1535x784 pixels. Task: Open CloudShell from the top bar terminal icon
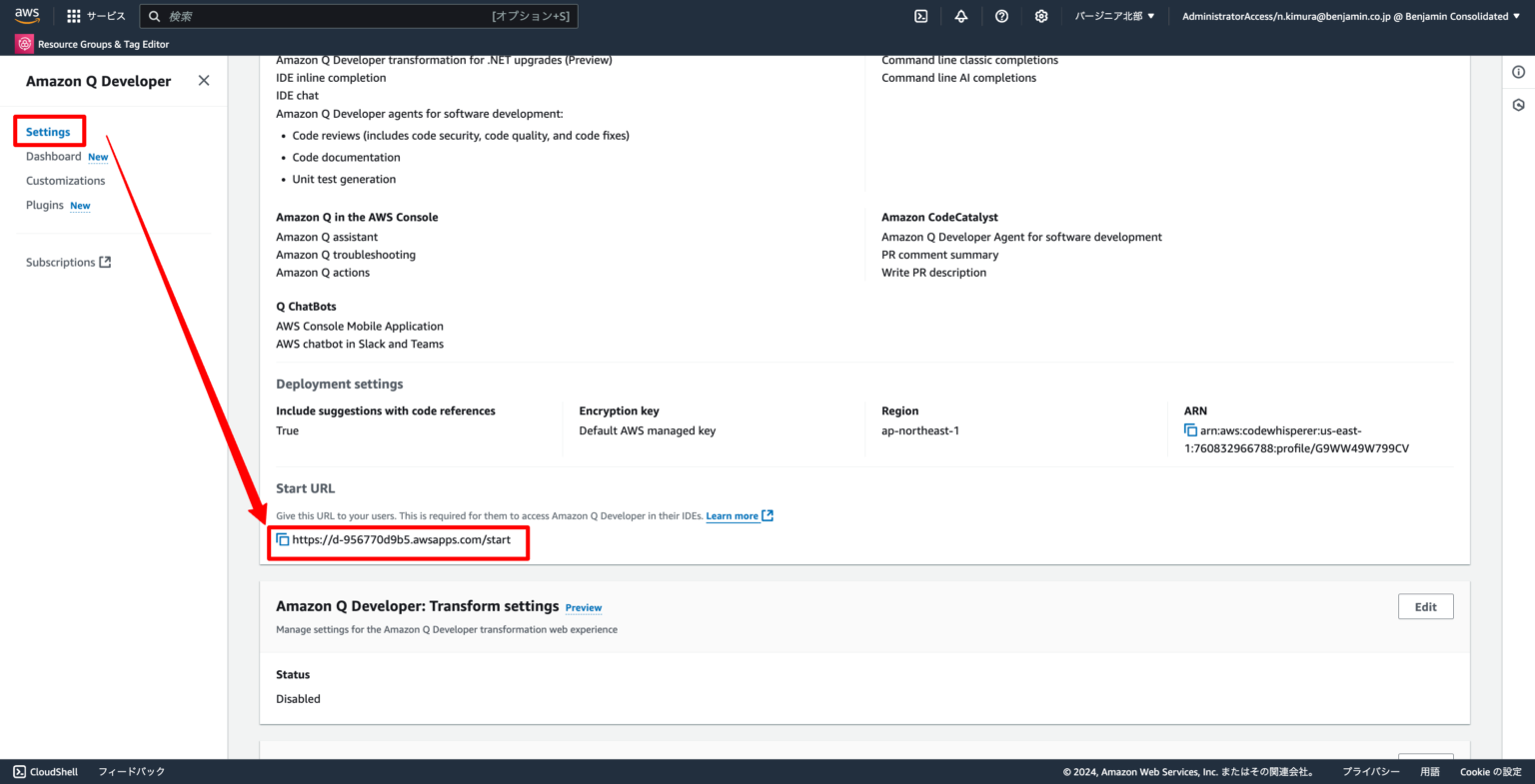tap(920, 15)
